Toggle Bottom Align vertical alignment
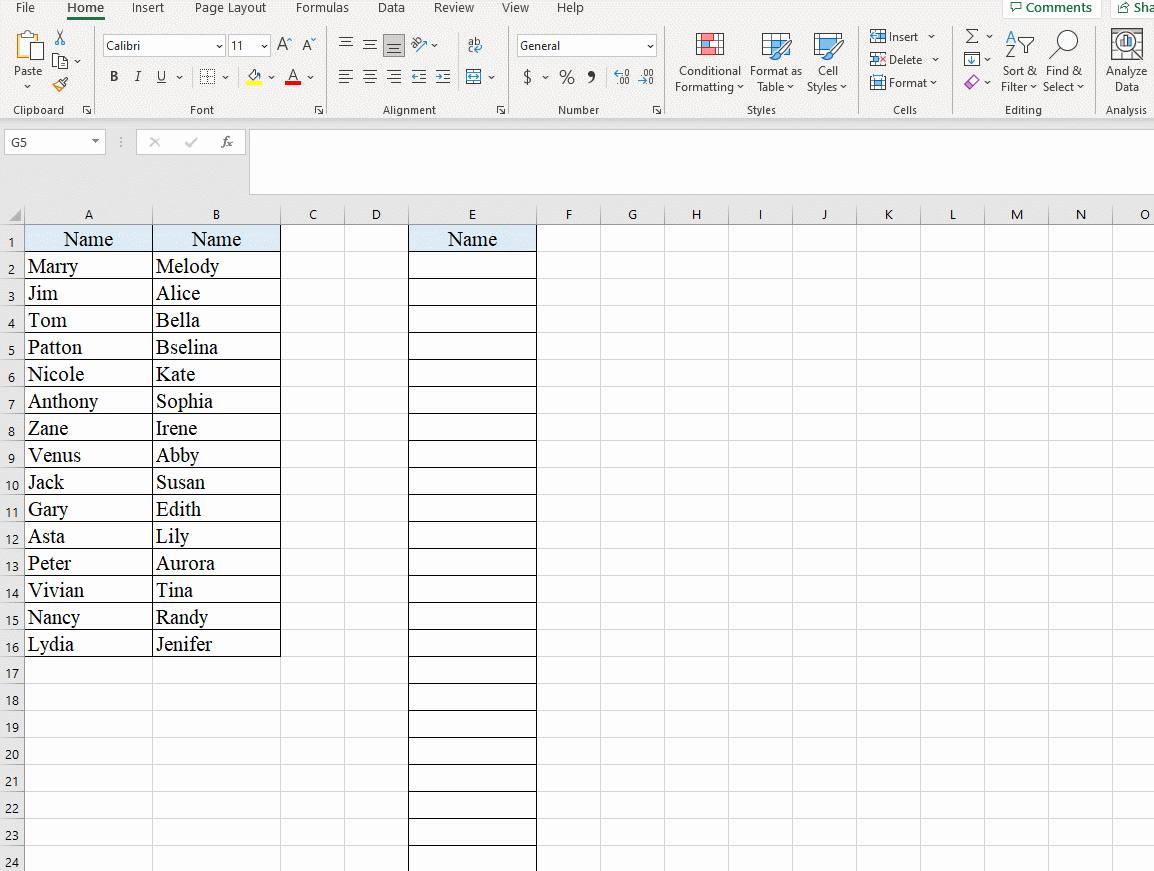The width and height of the screenshot is (1154, 871). point(394,45)
